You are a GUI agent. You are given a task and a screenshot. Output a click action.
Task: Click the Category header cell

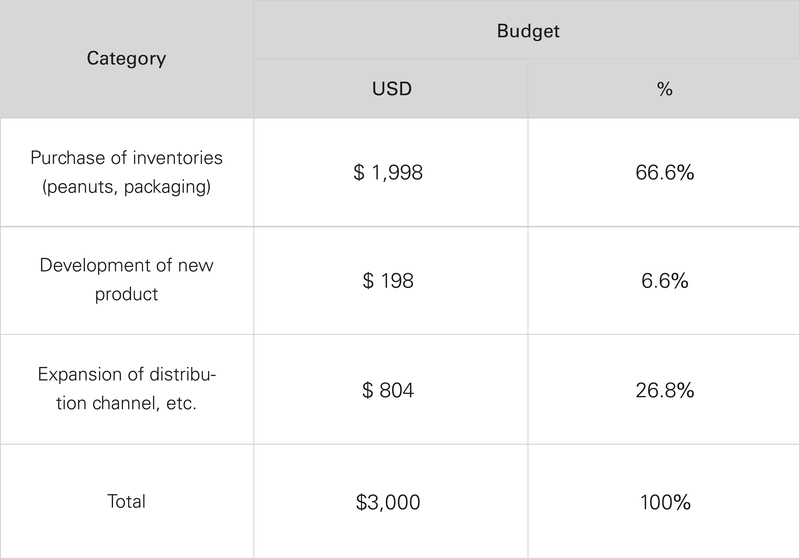pyautogui.click(x=126, y=59)
